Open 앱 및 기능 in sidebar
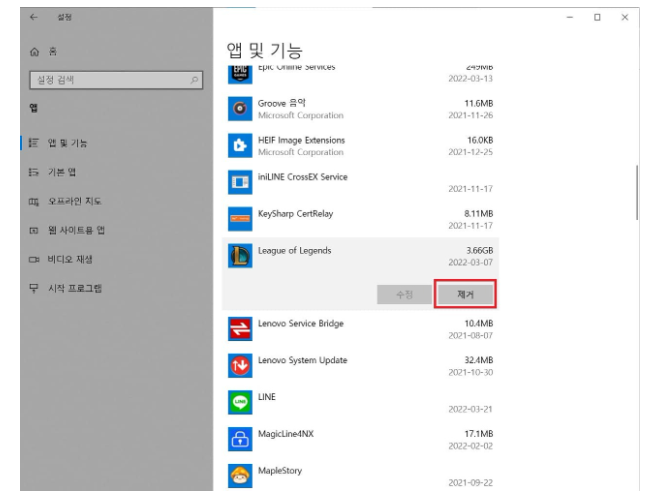The height and width of the screenshot is (501, 655). click(67, 143)
